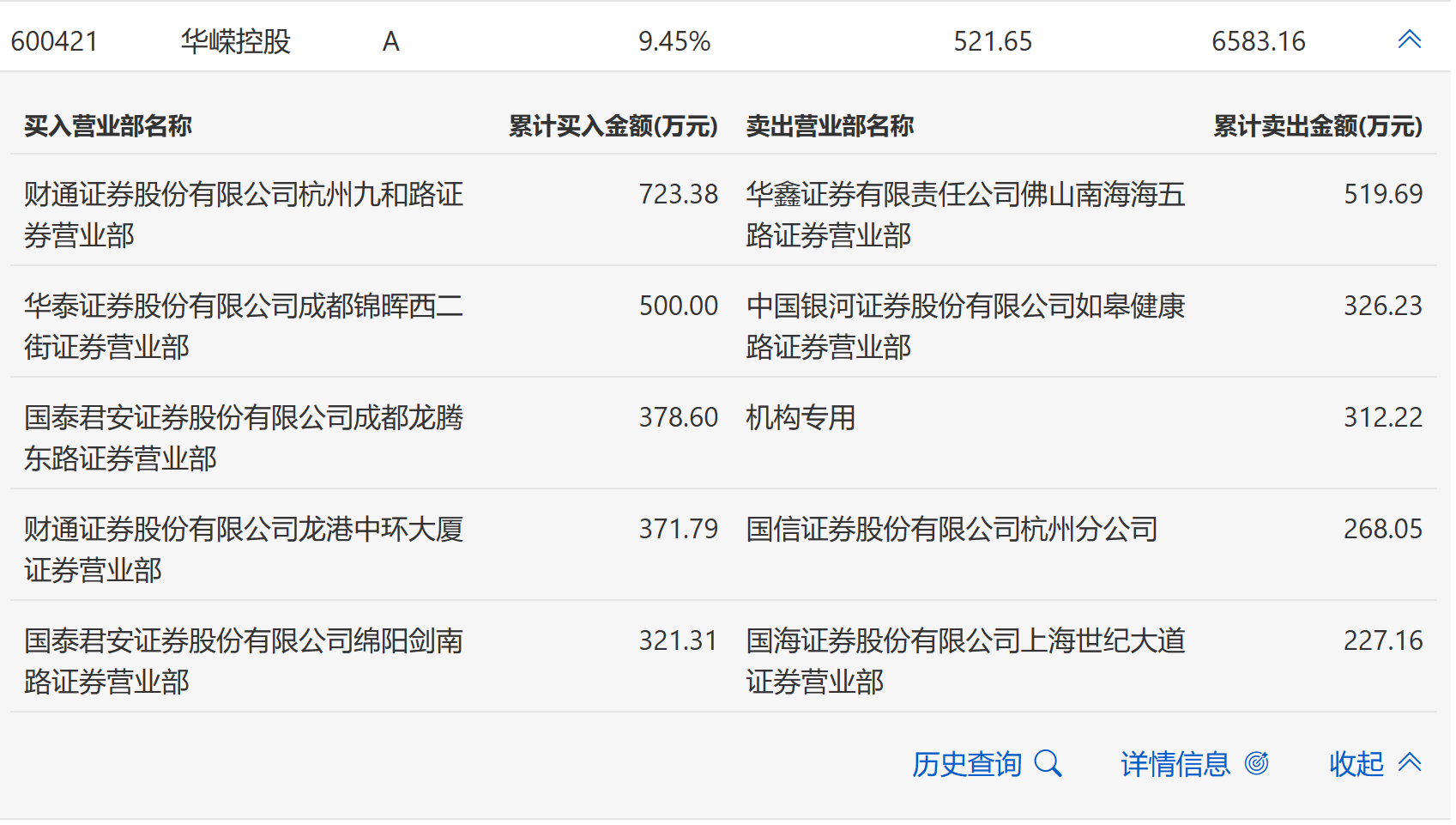Select stock code 600421
This screenshot has height=825, width=1456.
55,41
